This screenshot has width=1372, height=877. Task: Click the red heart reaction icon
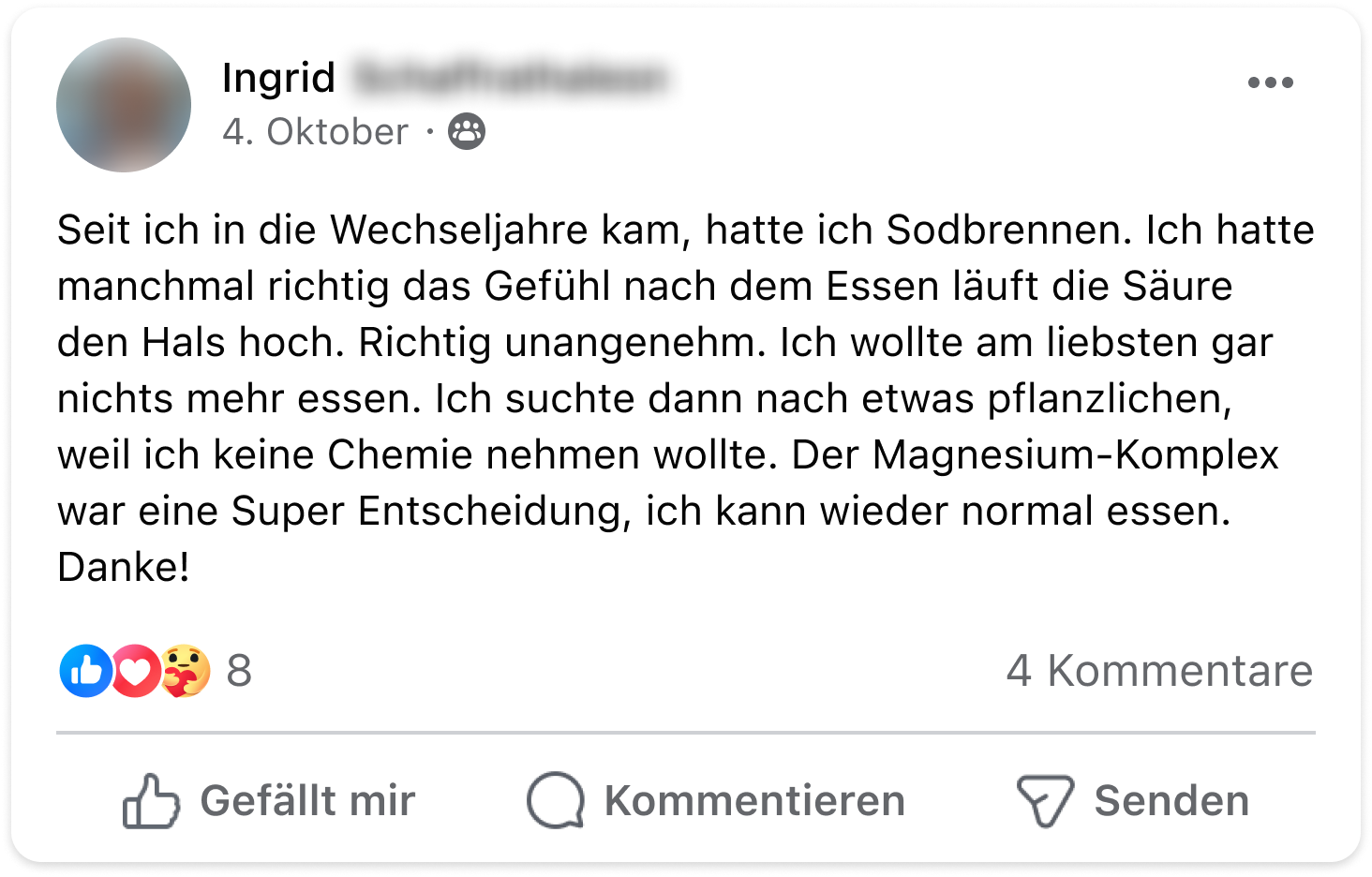136,671
